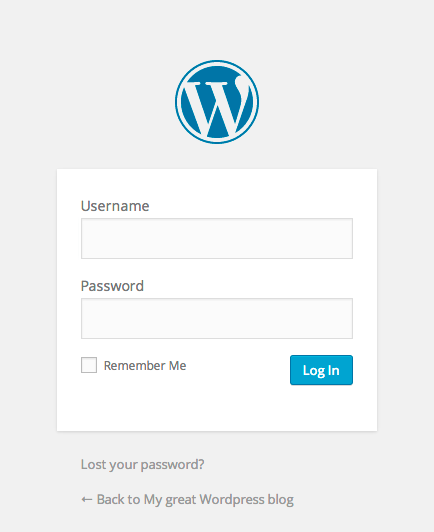Click the Password label
Viewport: 434px width, 532px height.
112,286
